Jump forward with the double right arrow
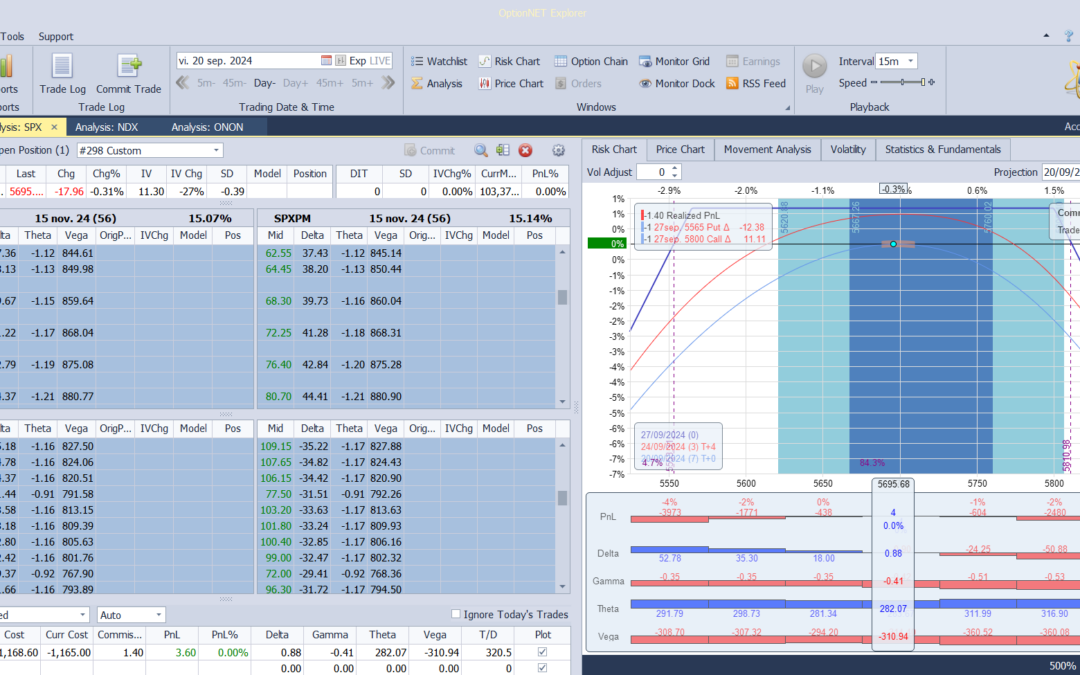Viewport: 1080px width, 675px height. click(x=388, y=83)
